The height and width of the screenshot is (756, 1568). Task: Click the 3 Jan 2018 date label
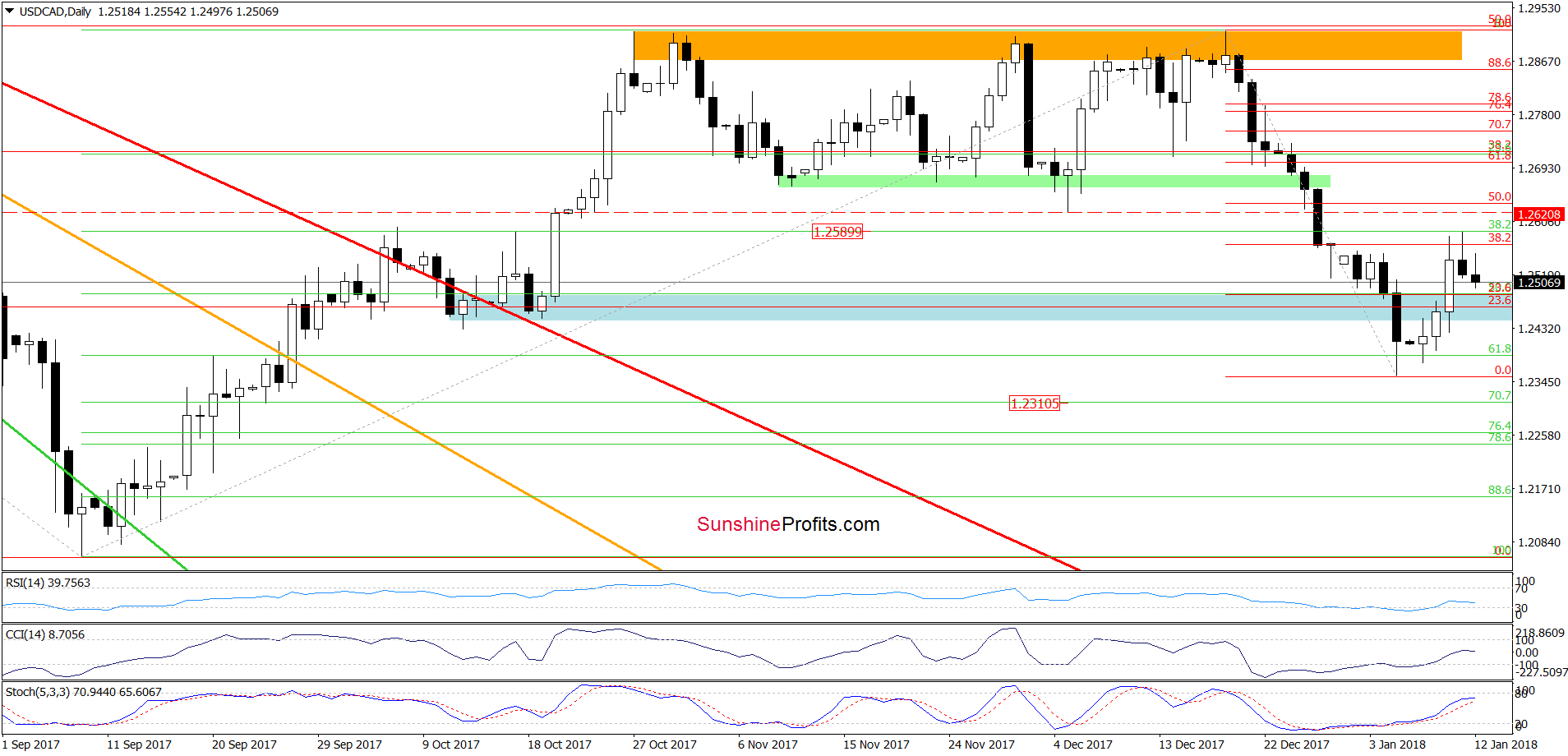point(1397,744)
